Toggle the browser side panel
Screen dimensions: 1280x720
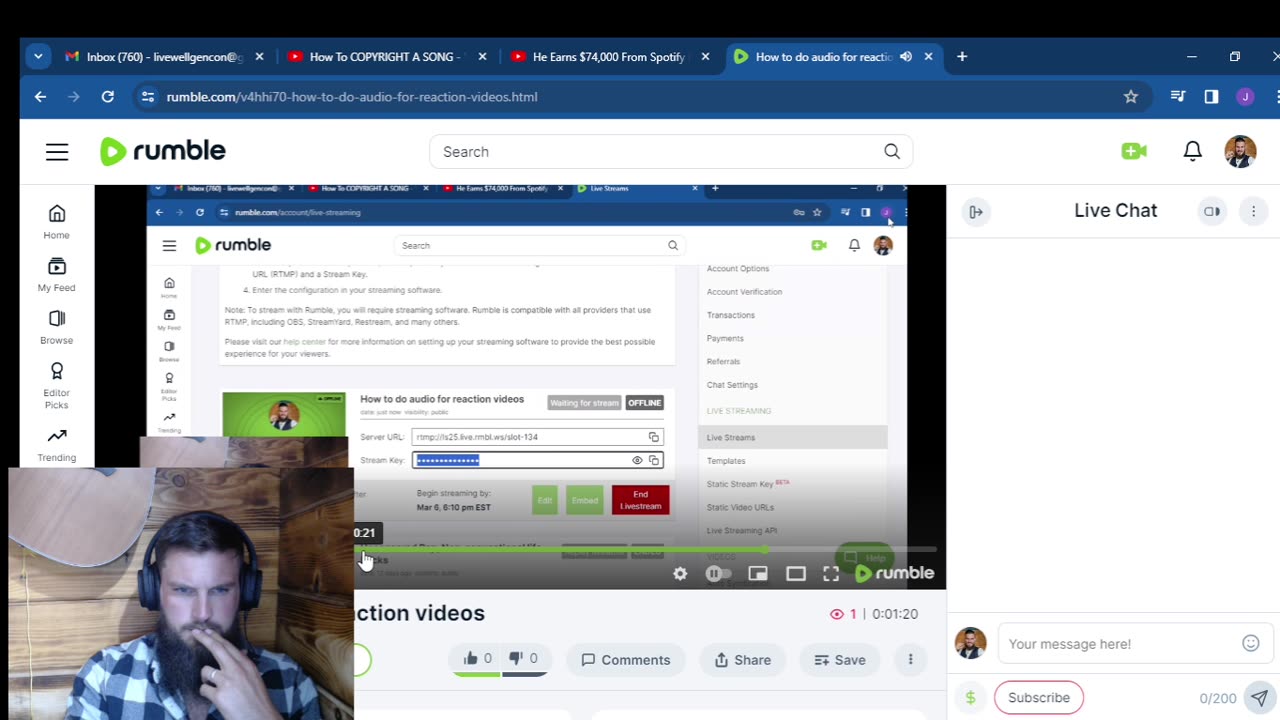1211,97
